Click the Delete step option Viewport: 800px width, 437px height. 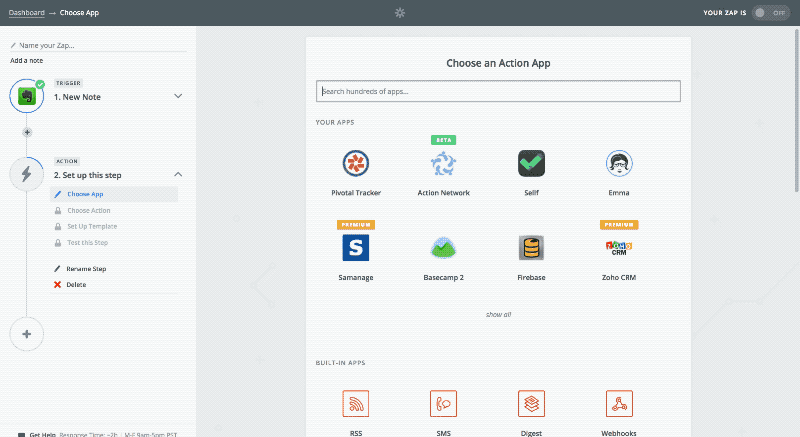pos(76,285)
